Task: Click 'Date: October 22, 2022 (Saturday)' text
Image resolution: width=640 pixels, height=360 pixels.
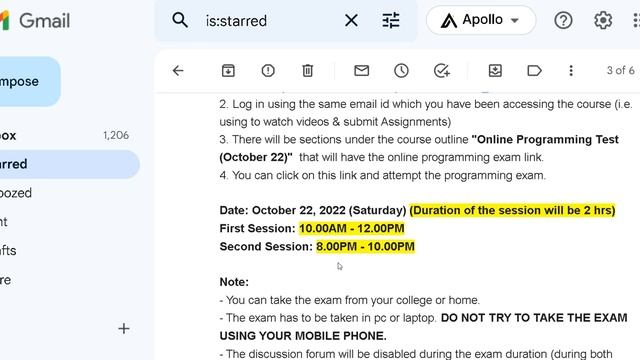Action: pos(313,210)
